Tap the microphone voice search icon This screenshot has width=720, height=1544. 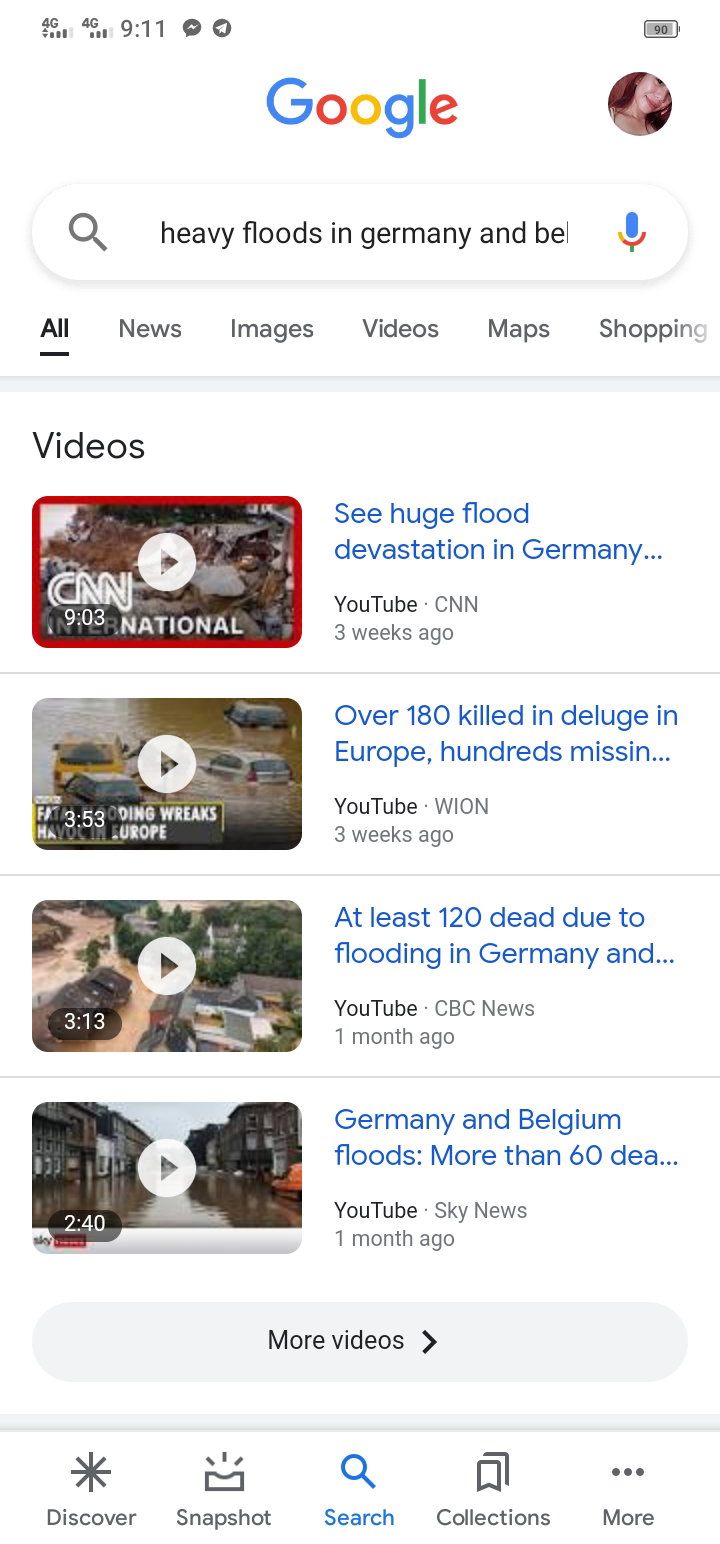(631, 232)
